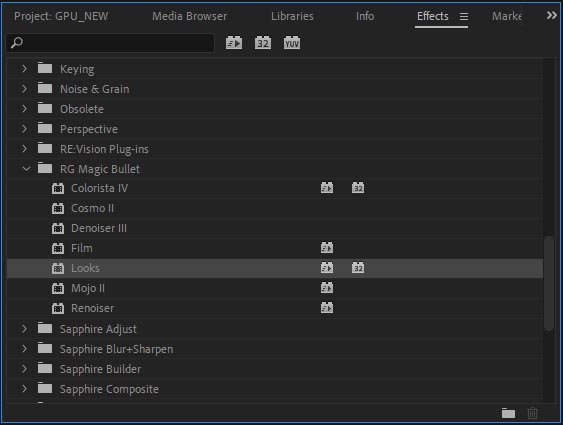Click the Colorista IV effect icon
Screen dimensions: 563x425
pos(58,188)
